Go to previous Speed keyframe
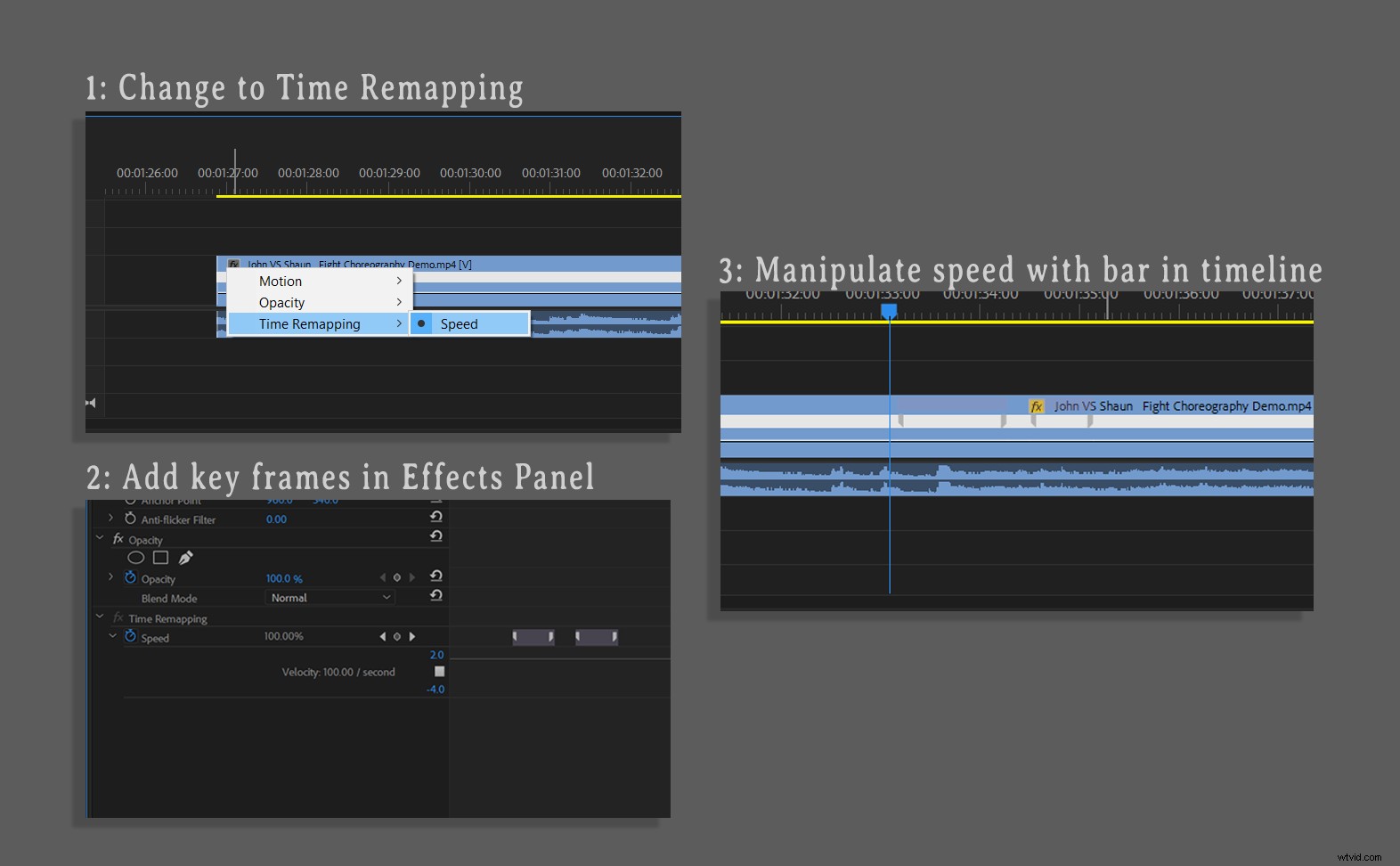This screenshot has width=1400, height=866. [383, 636]
